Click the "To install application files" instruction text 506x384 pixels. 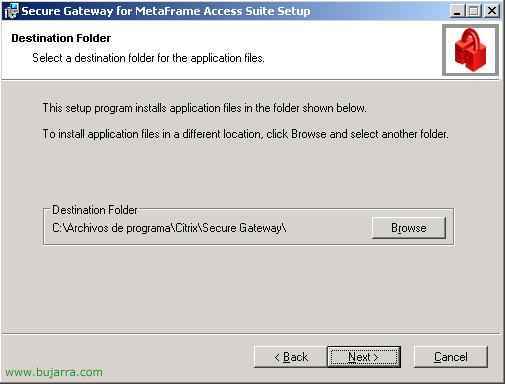click(x=245, y=134)
